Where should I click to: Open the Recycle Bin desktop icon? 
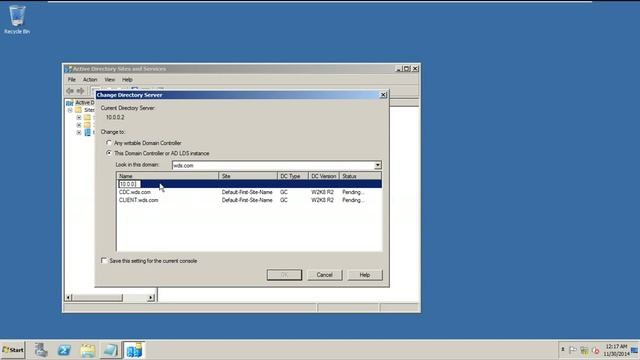pyautogui.click(x=17, y=19)
